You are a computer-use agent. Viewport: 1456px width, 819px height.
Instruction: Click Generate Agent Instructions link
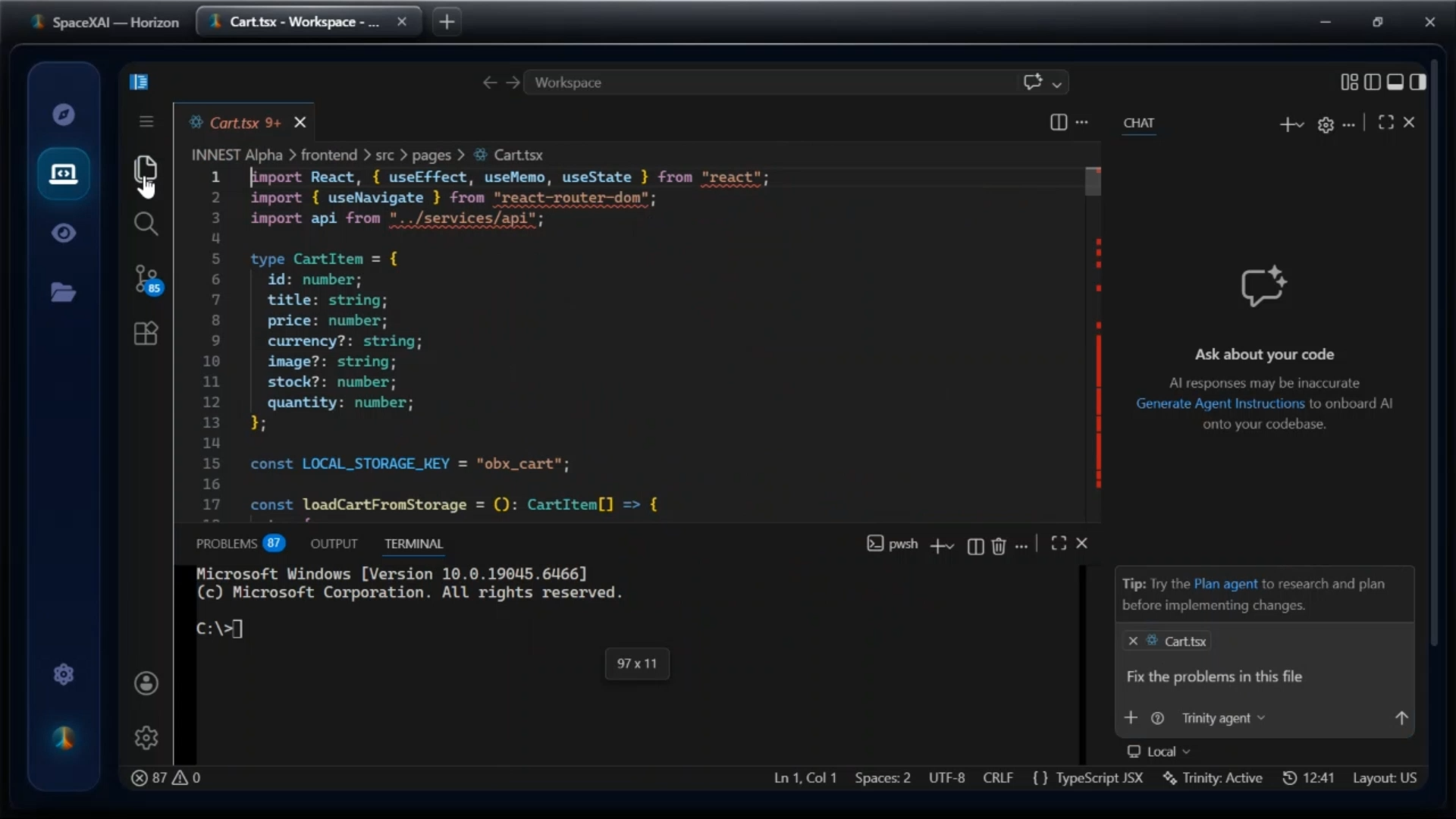1220,403
